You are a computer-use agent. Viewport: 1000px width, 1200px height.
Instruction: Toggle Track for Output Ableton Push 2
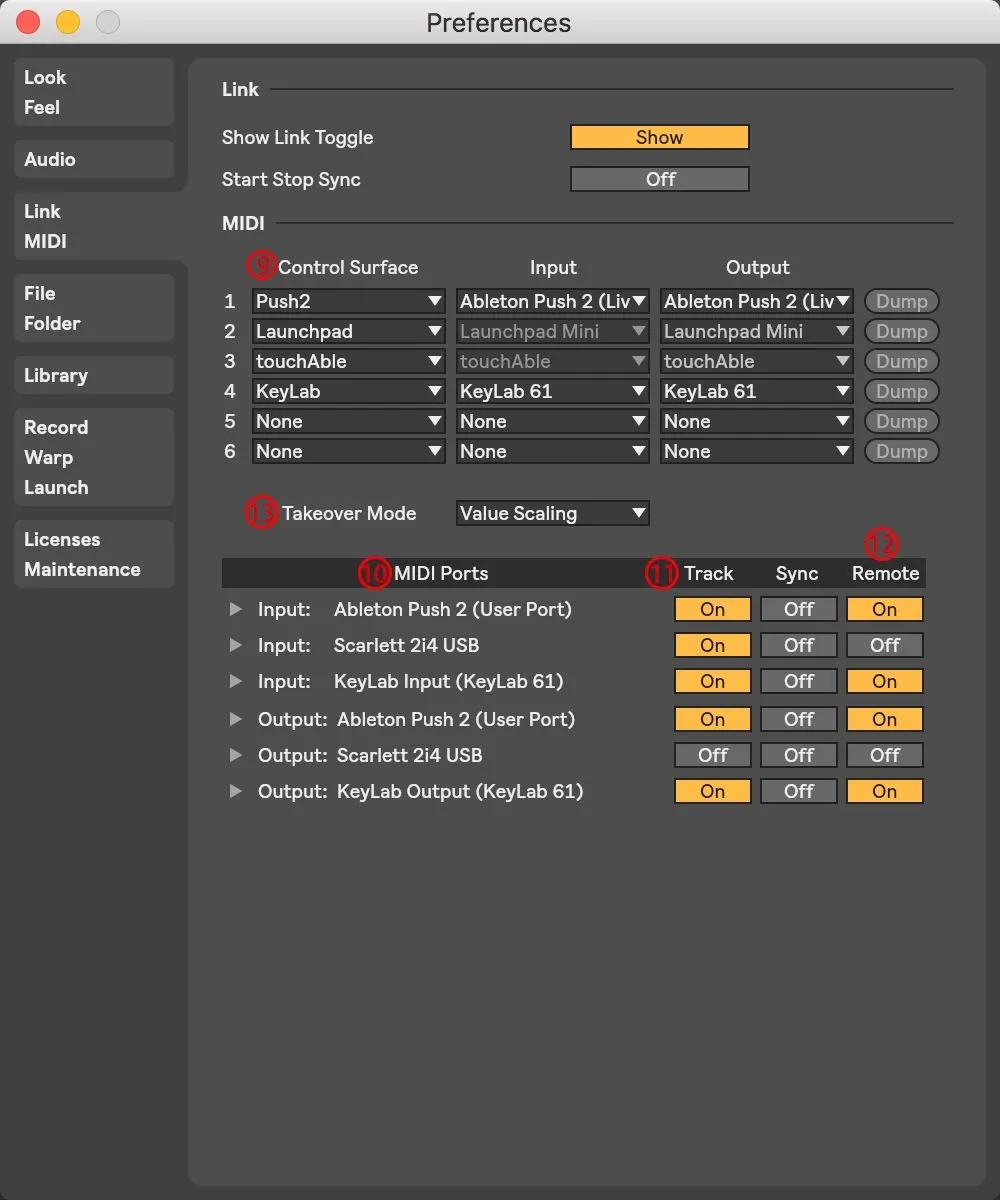pyautogui.click(x=713, y=719)
